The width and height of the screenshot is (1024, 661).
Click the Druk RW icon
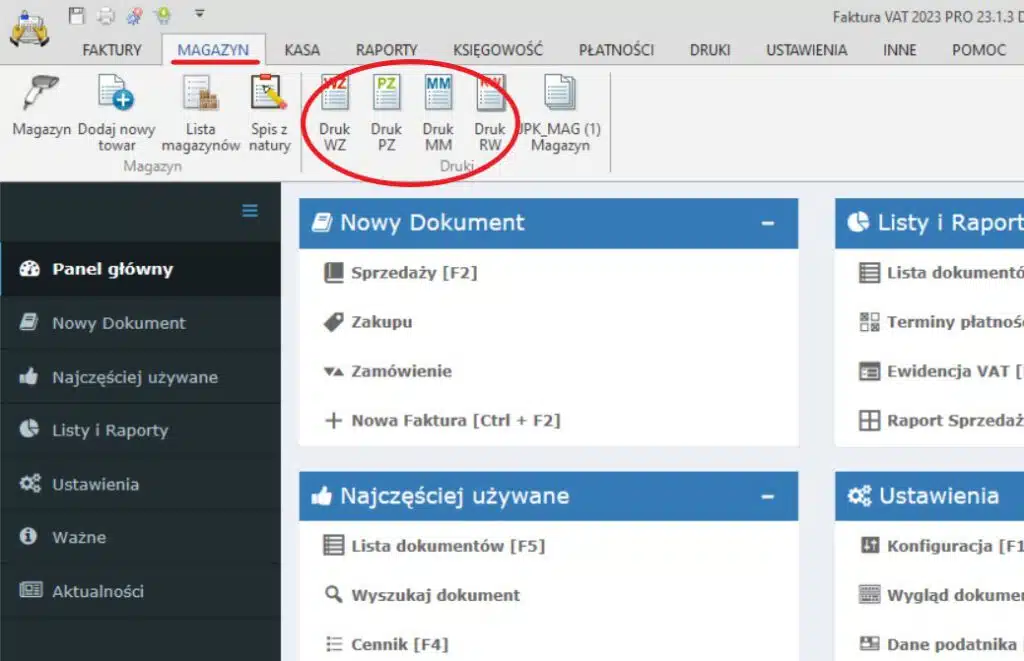point(490,96)
